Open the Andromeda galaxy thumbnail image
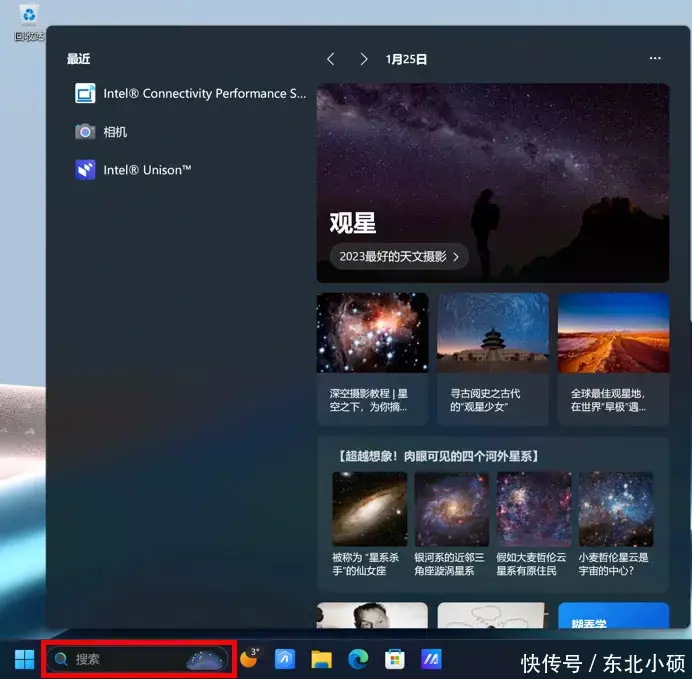The image size is (692, 679). [369, 509]
